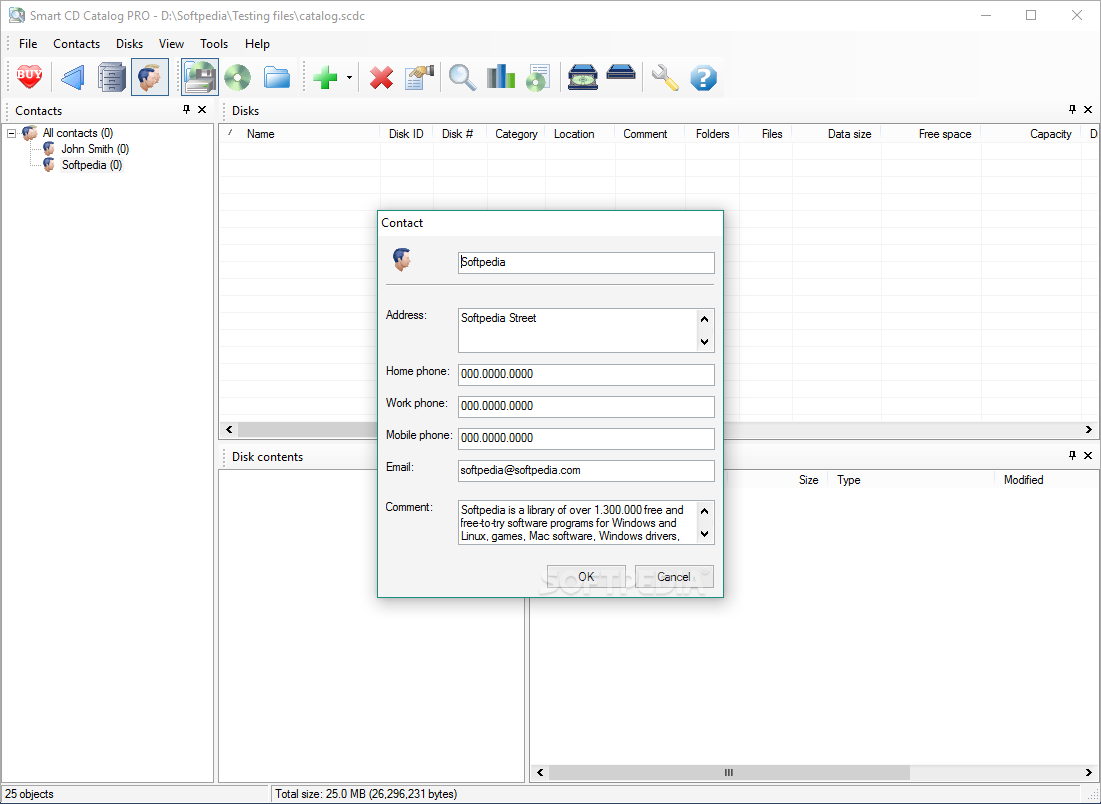Close the Disks panel

tap(1088, 110)
